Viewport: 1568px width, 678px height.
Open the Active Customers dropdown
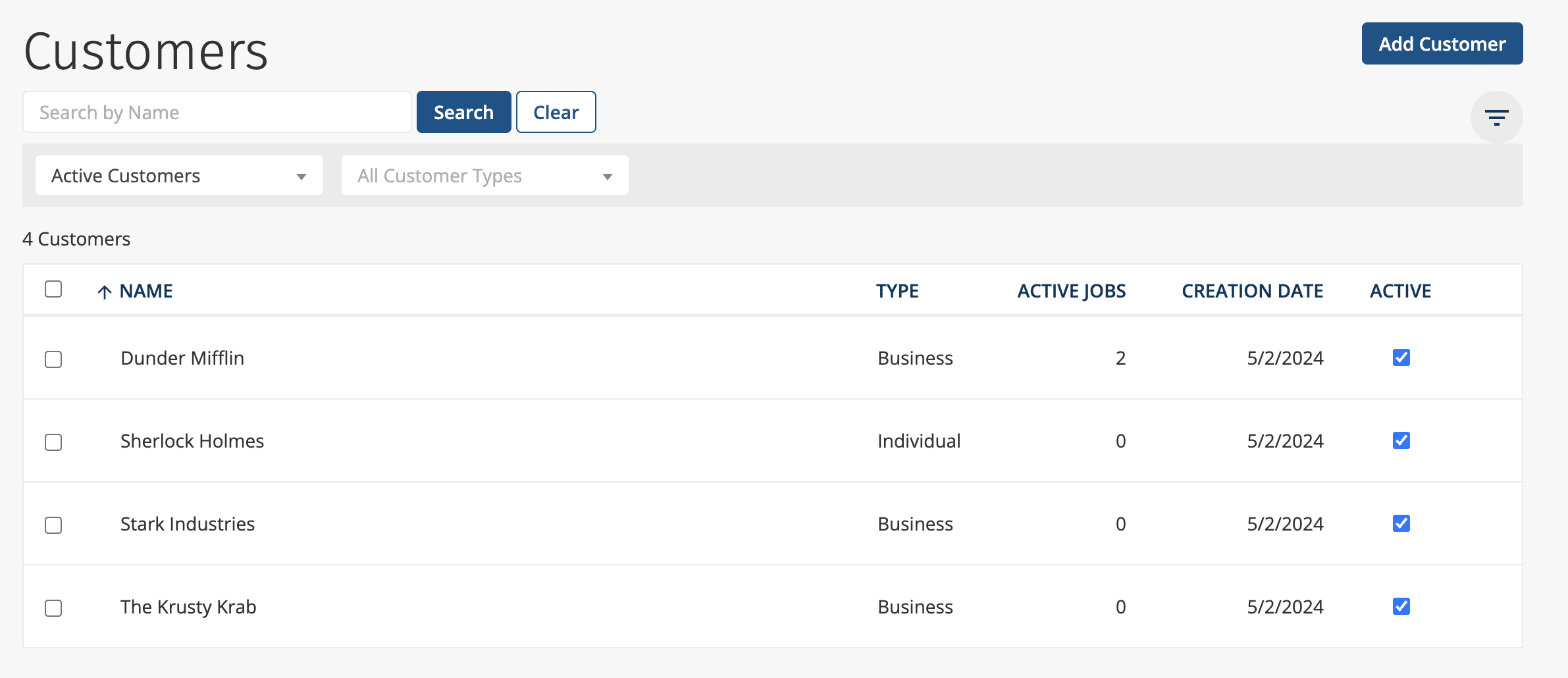(179, 175)
